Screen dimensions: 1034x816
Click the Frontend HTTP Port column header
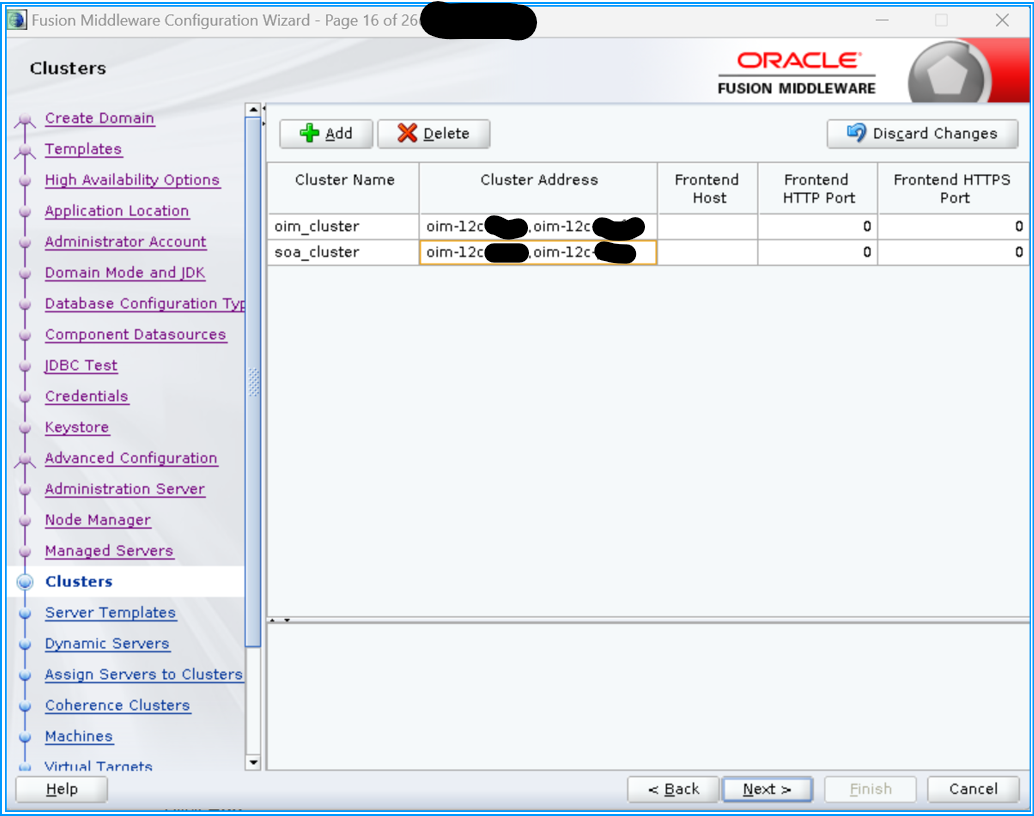[818, 188]
